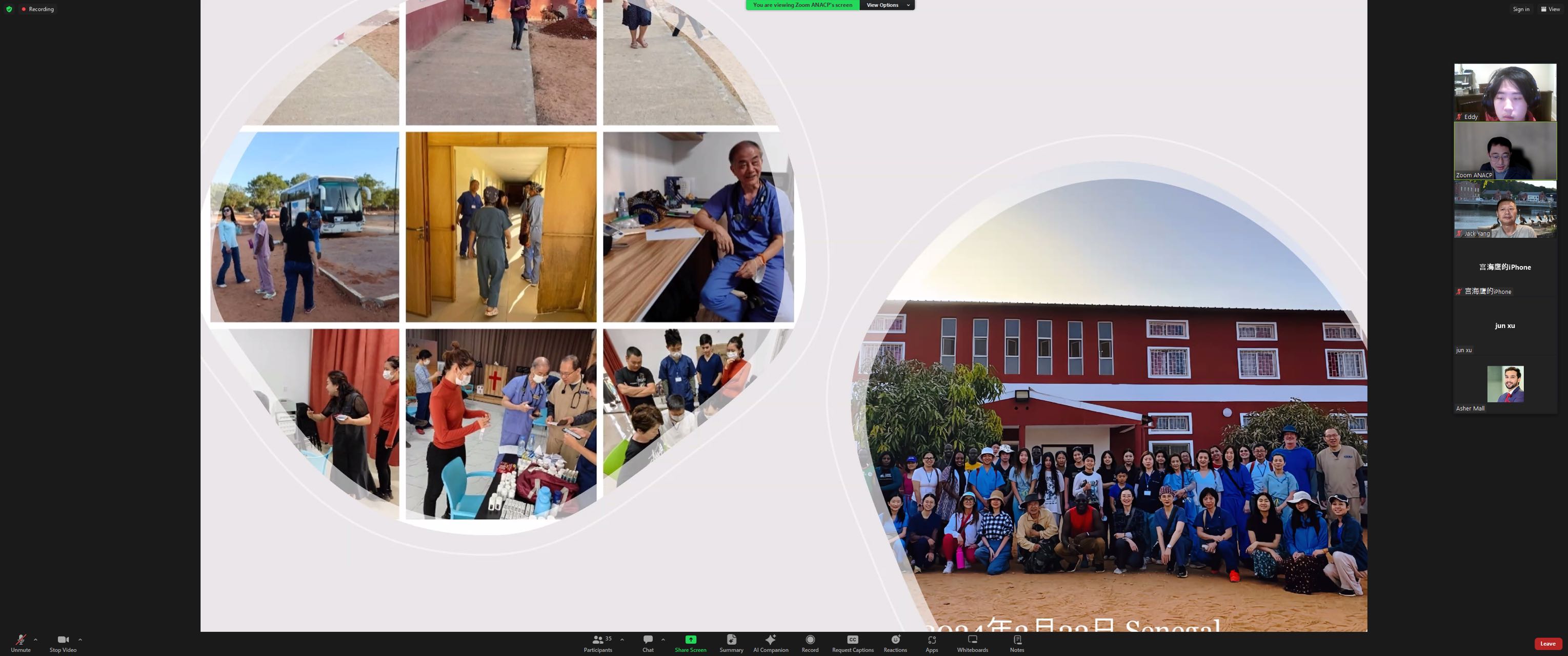The image size is (1568, 656).
Task: Open the Chat panel
Action: click(648, 643)
